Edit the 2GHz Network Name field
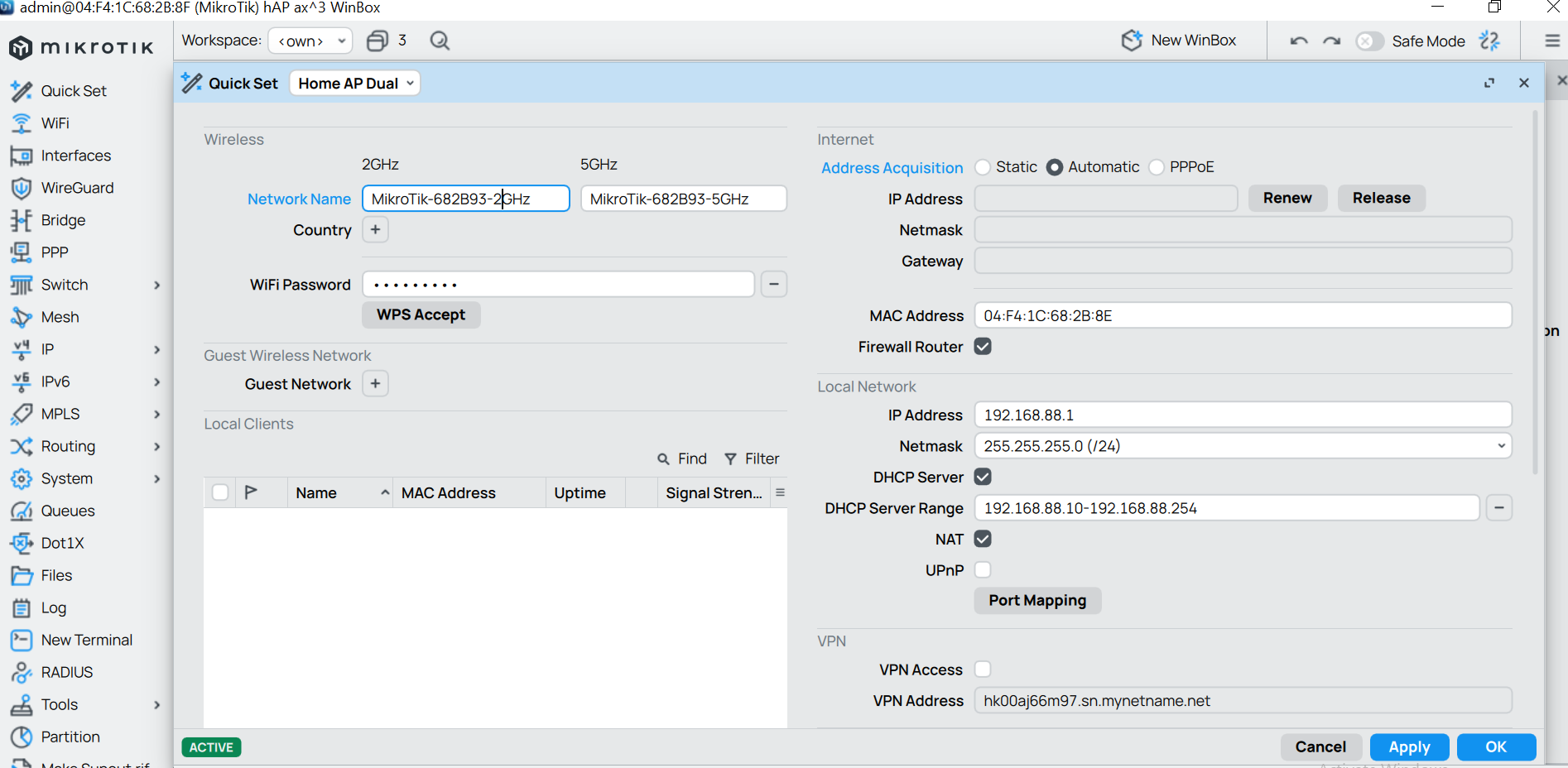The width and height of the screenshot is (1568, 768). tap(466, 199)
